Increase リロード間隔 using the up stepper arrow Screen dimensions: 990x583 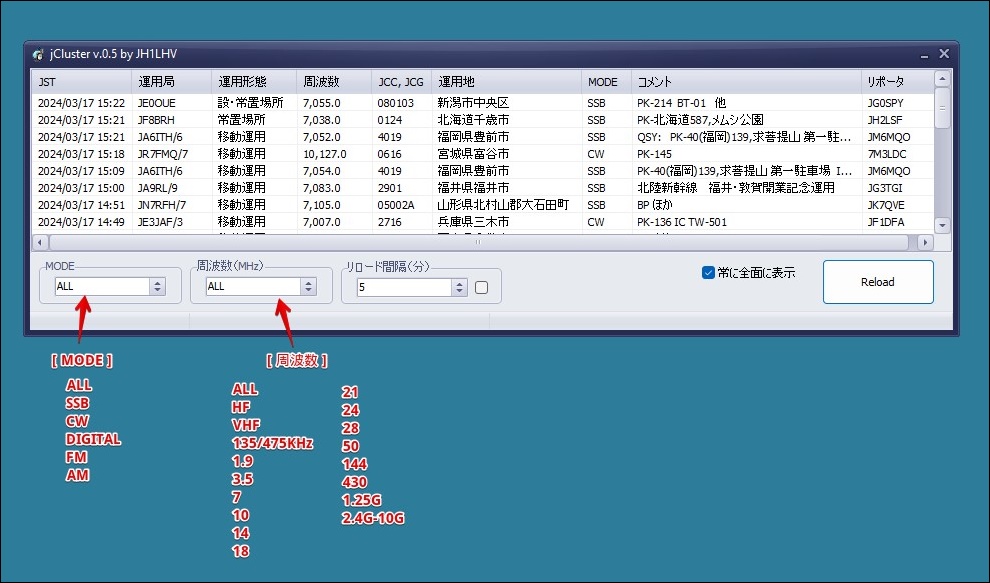point(459,281)
